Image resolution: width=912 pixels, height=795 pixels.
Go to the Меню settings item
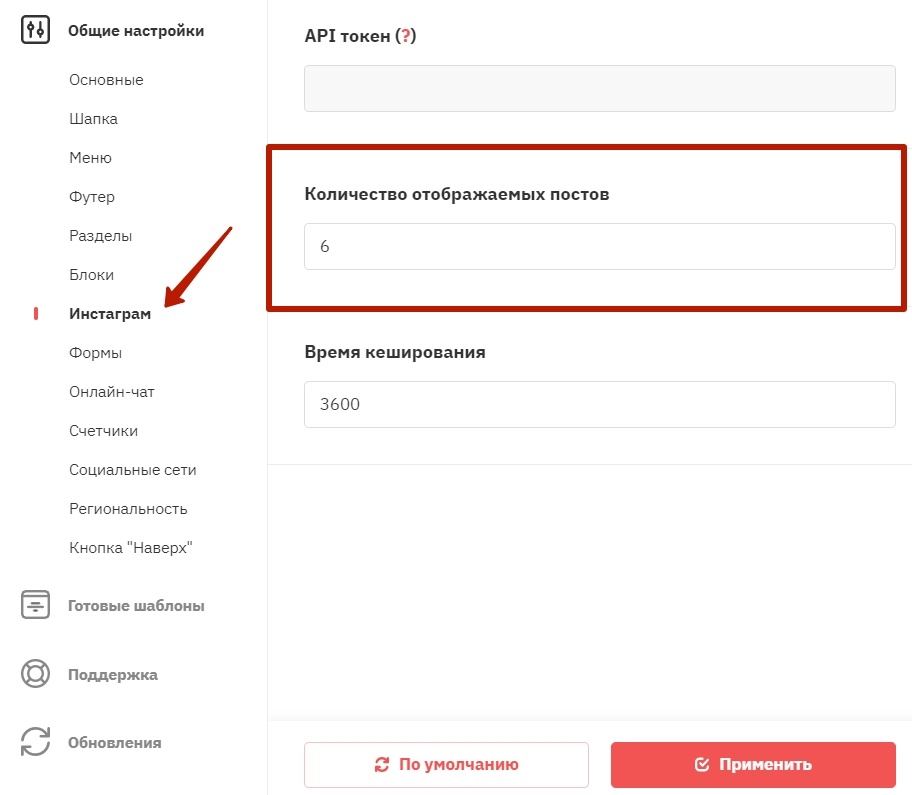90,158
